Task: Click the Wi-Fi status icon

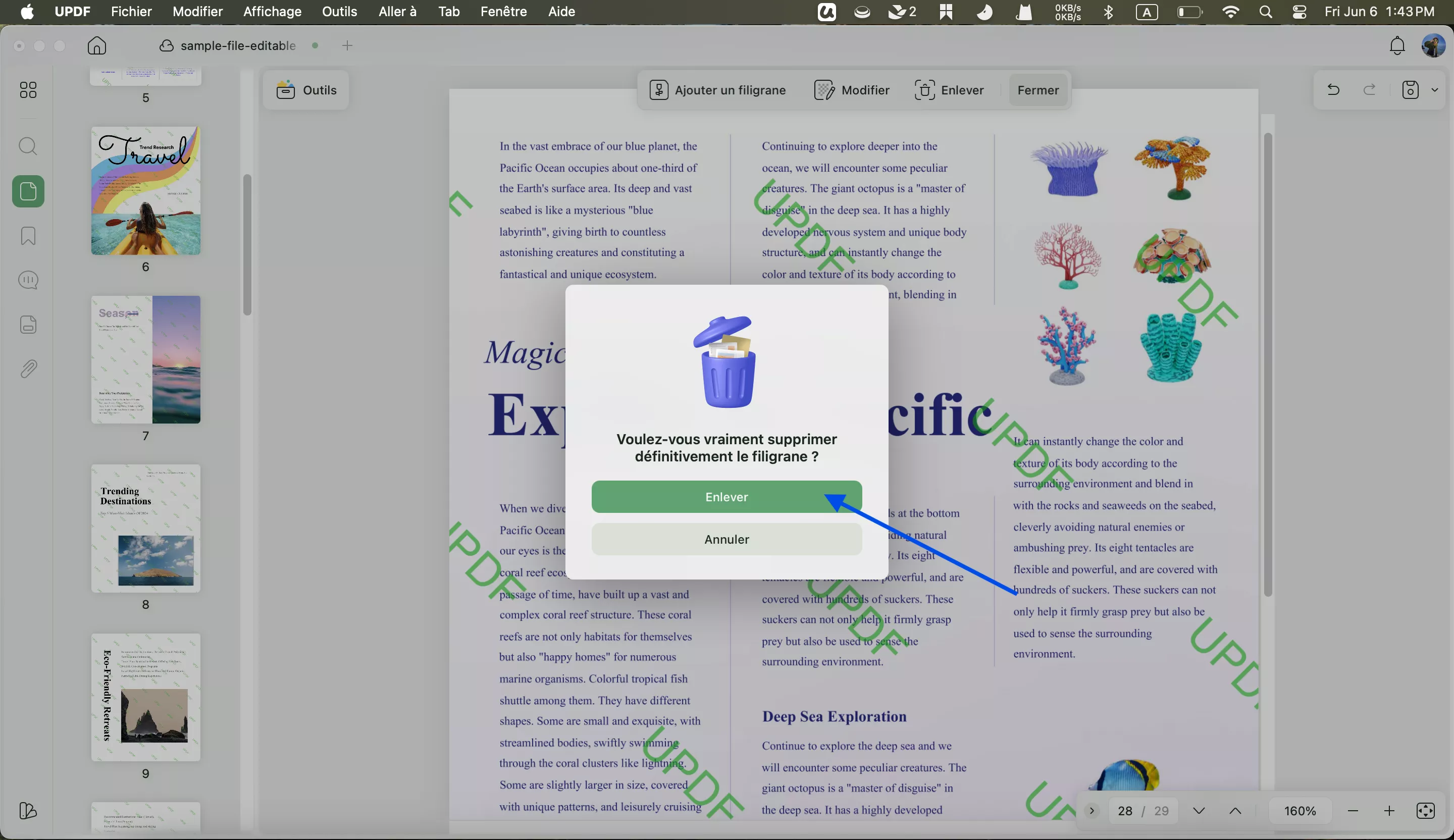Action: pyautogui.click(x=1231, y=12)
